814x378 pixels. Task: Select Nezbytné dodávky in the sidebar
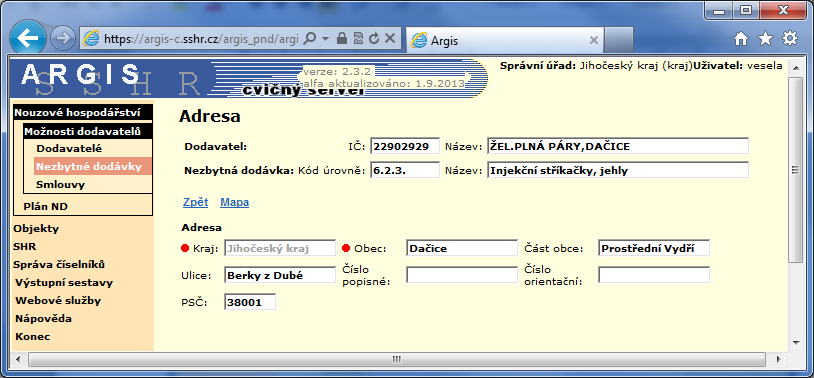[x=93, y=167]
